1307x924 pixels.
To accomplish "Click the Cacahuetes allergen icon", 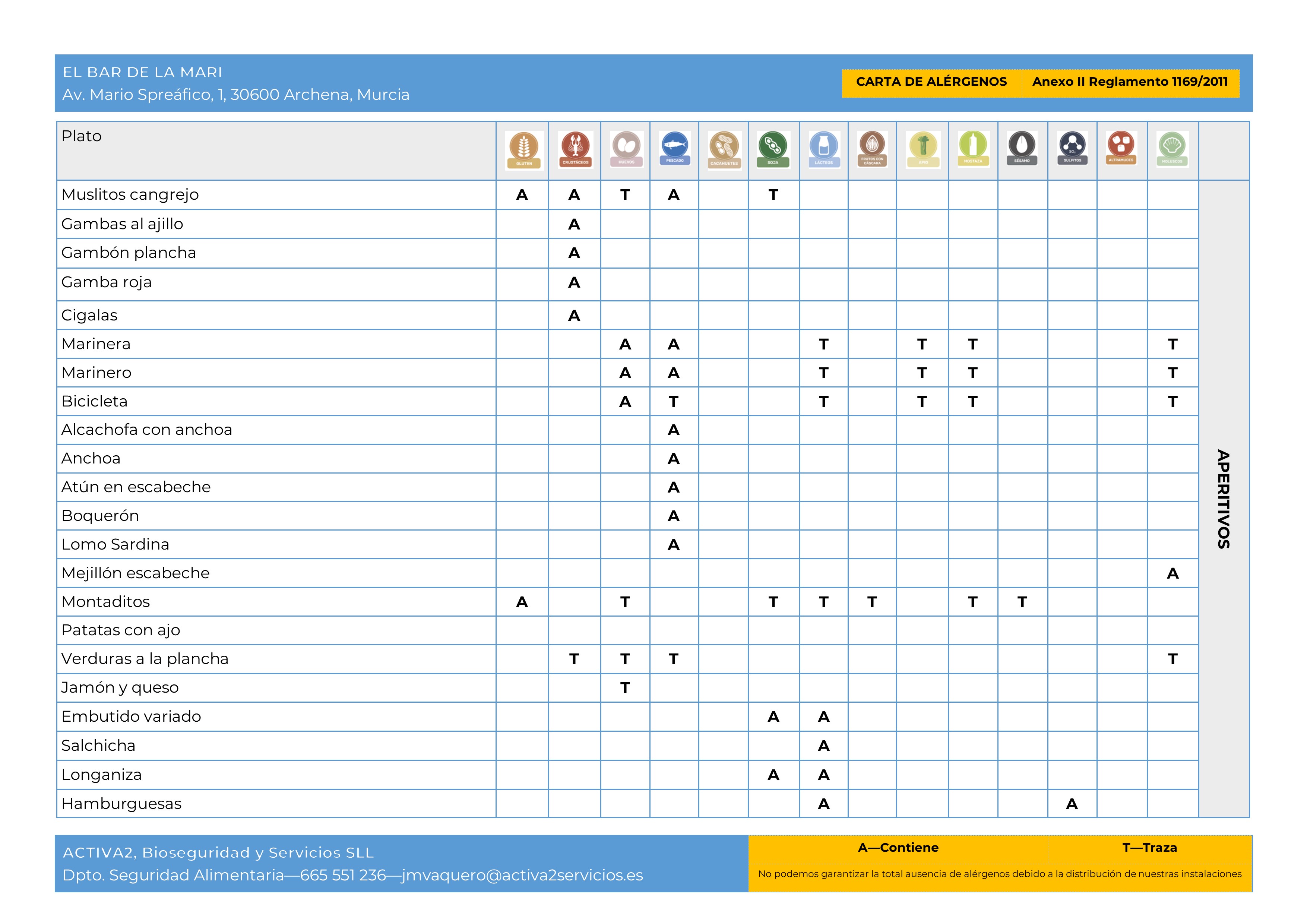I will (724, 150).
